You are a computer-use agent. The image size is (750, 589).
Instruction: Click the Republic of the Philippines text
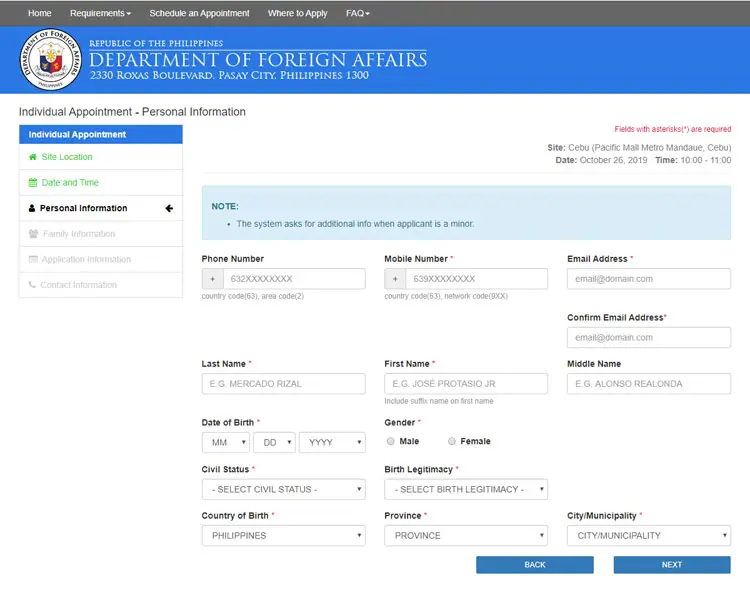click(156, 44)
